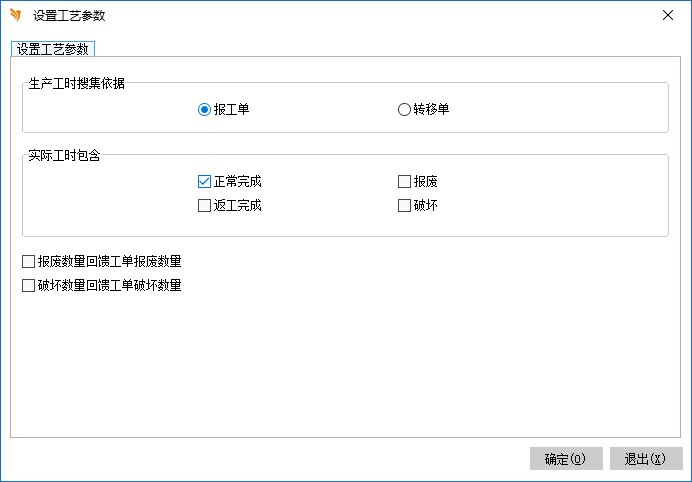Uncheck the 正常完成 checkbox
Image resolution: width=692 pixels, height=482 pixels.
[204, 182]
